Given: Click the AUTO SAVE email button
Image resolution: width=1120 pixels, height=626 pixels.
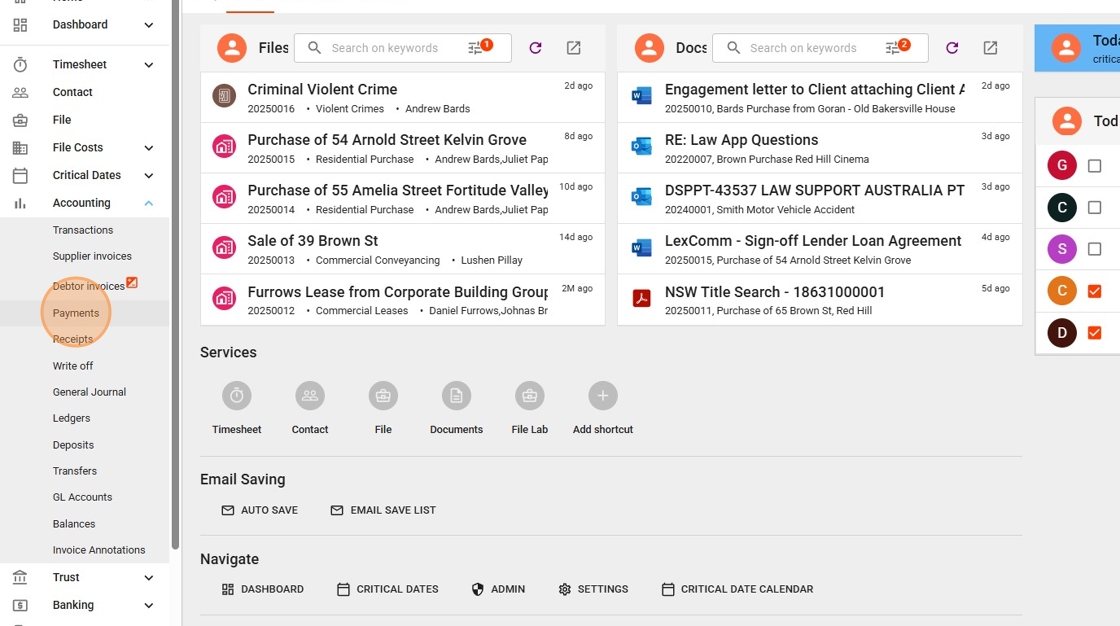Looking at the screenshot, I should click(259, 510).
